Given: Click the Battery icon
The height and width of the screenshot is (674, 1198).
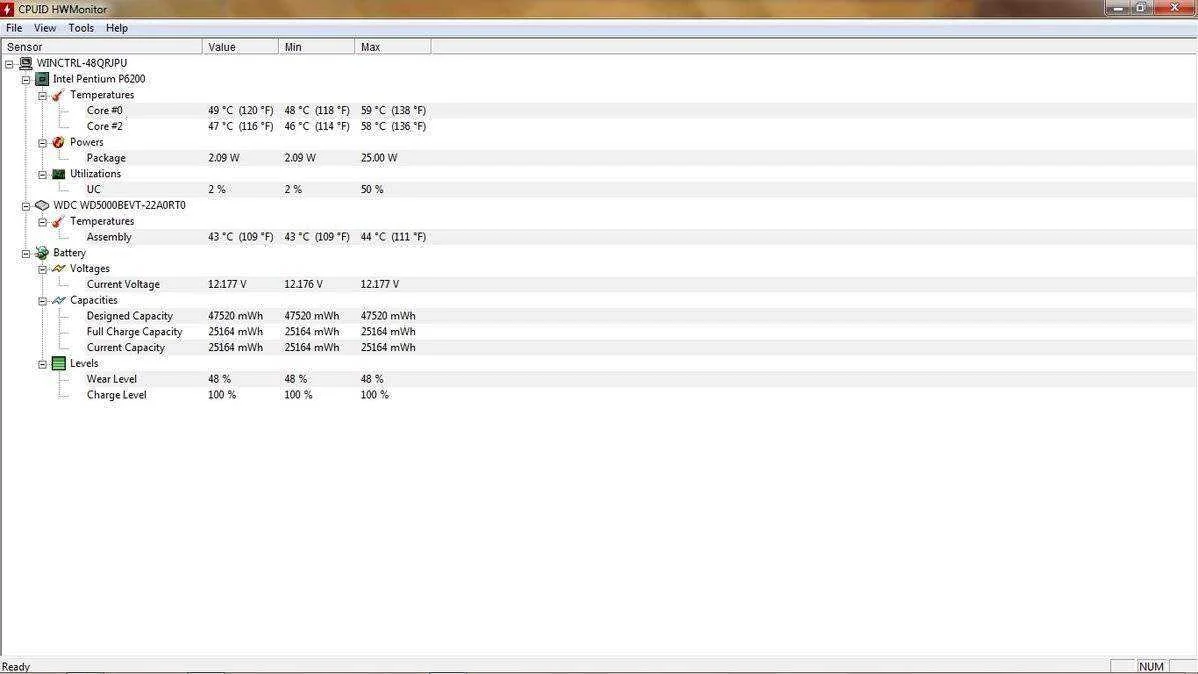Looking at the screenshot, I should pos(42,253).
